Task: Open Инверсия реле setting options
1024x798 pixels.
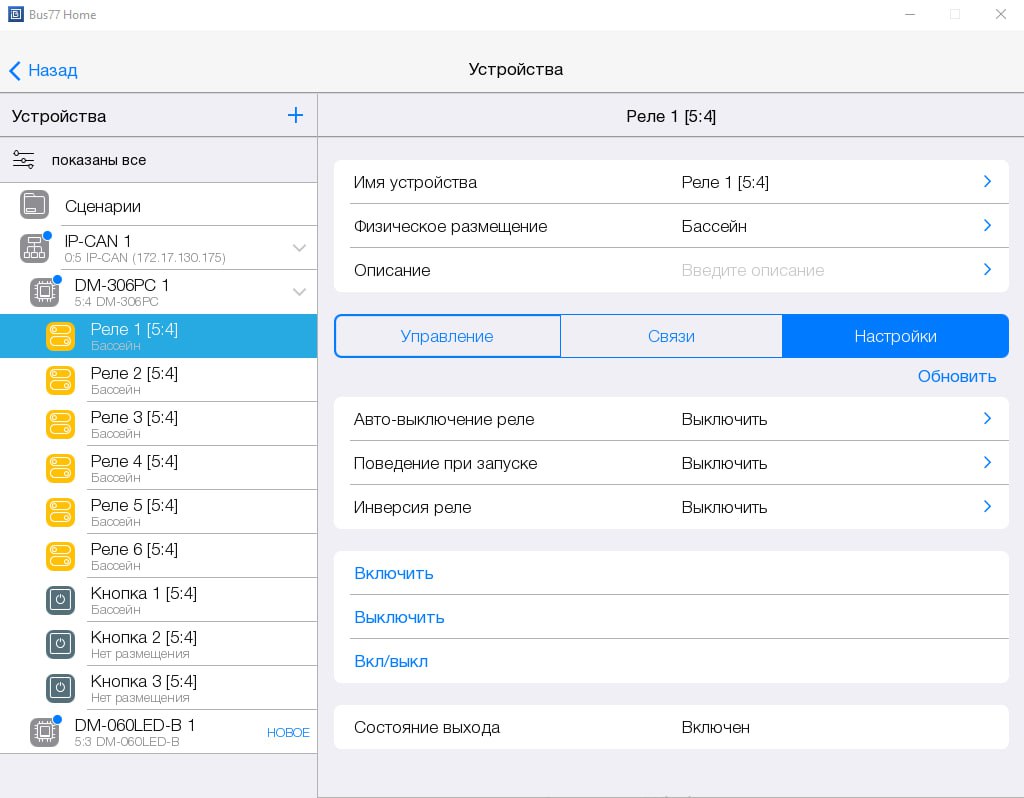Action: 986,507
